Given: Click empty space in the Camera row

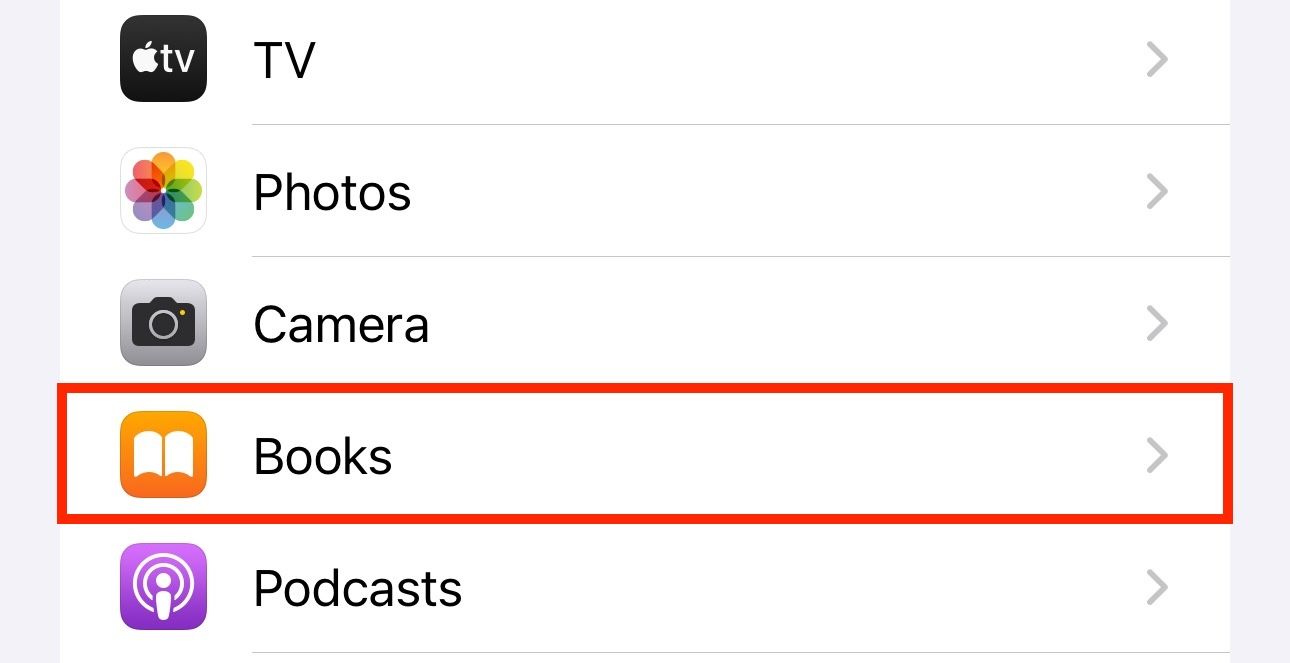Looking at the screenshot, I should [750, 323].
